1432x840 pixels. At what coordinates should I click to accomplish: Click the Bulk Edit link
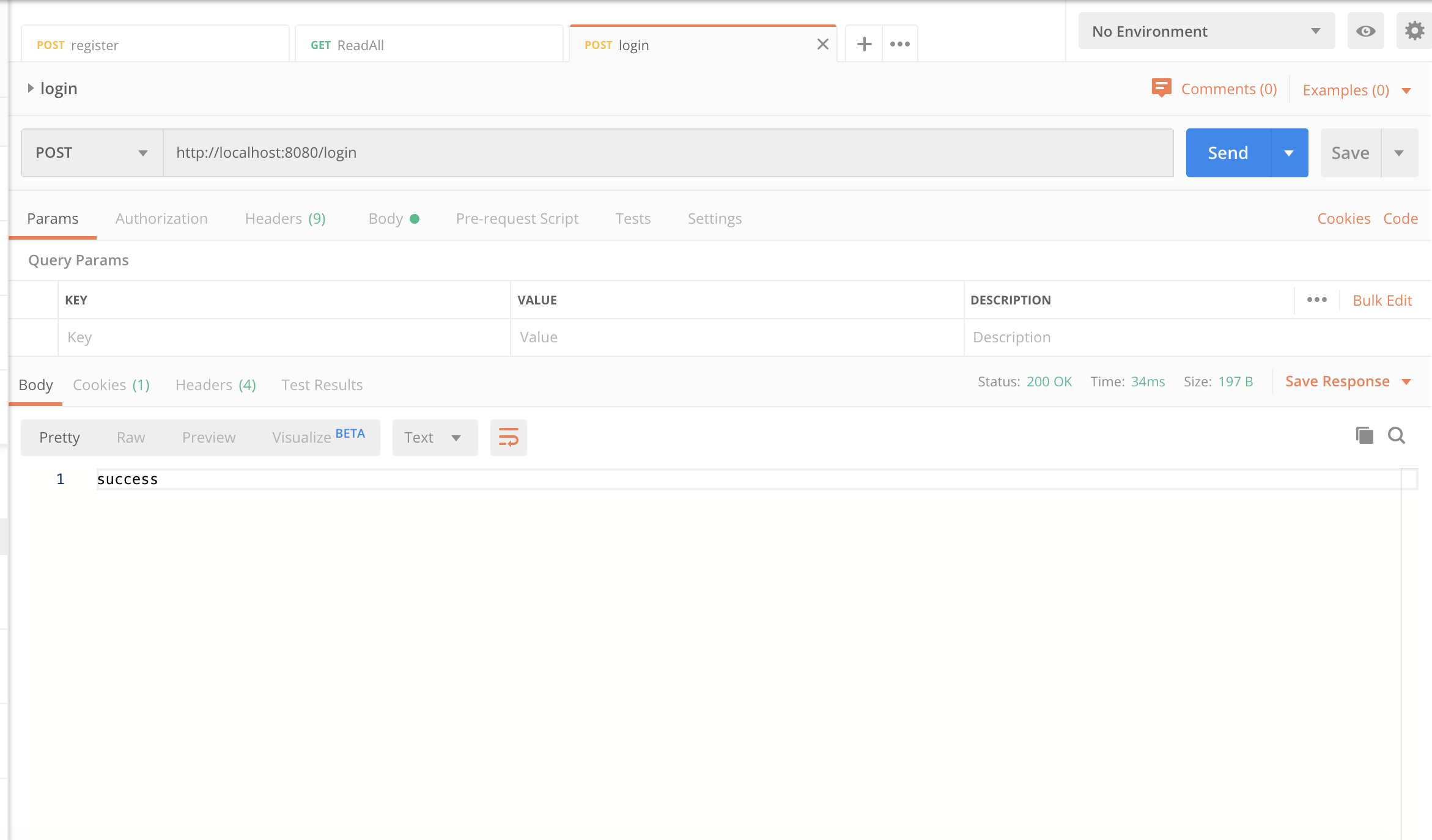[1382, 300]
